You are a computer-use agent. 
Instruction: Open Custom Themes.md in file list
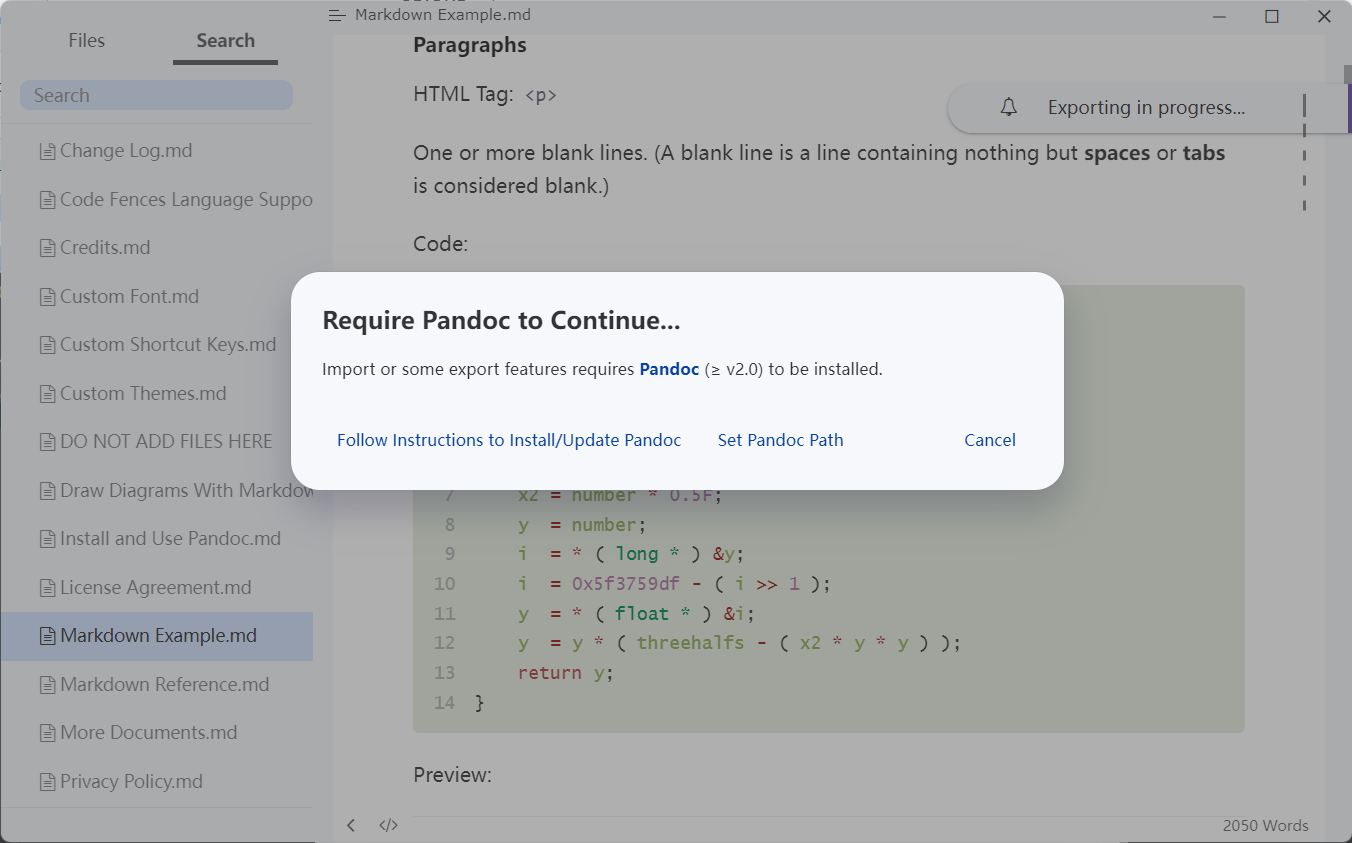click(157, 394)
